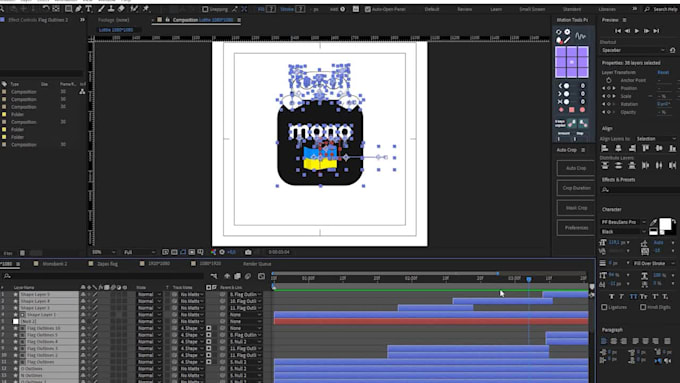Image resolution: width=680 pixels, height=383 pixels.
Task: Click Reset in Layer Transform properties
Action: pos(663,72)
